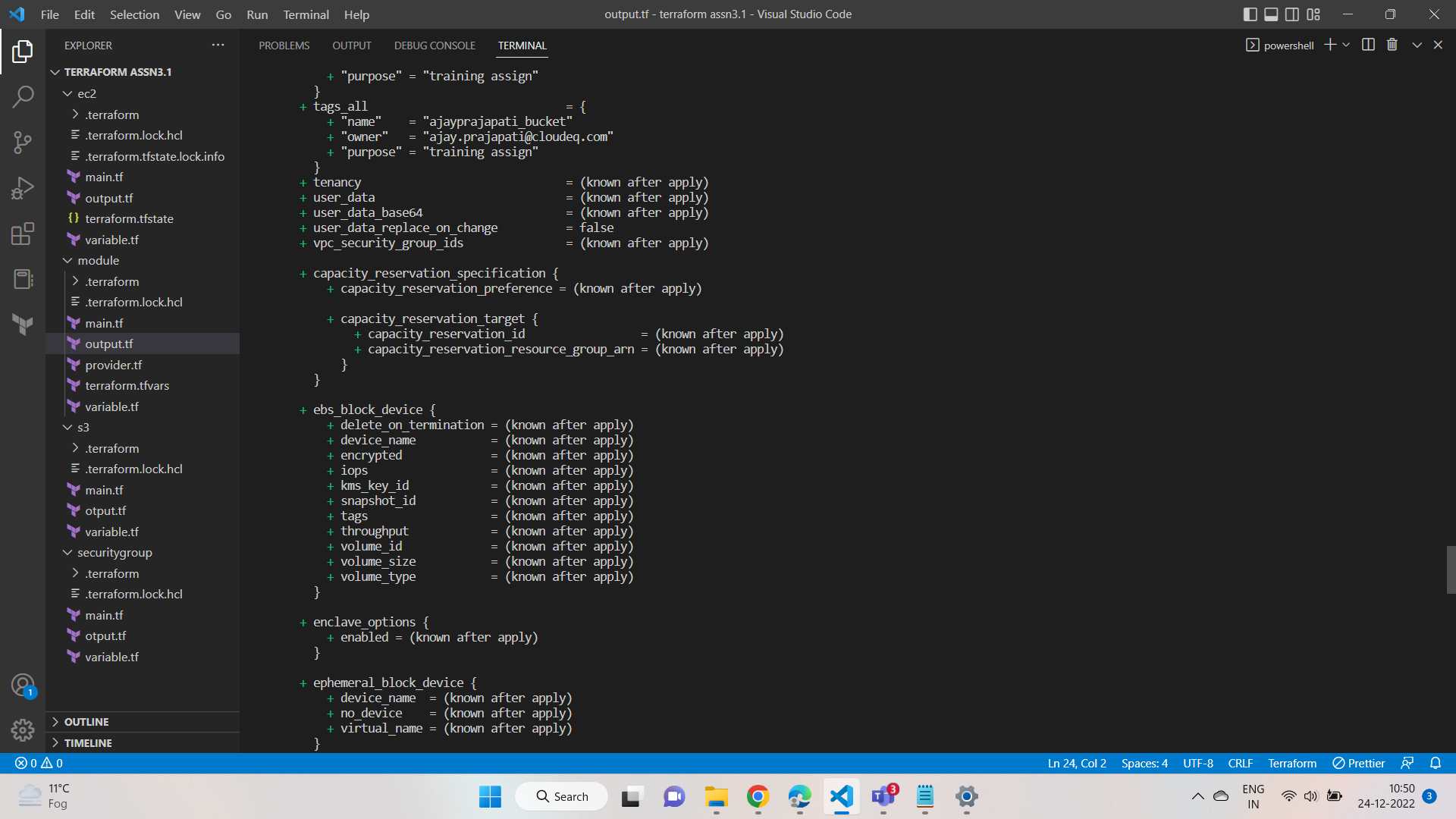Select output.tf in the module folder

[x=143, y=344]
